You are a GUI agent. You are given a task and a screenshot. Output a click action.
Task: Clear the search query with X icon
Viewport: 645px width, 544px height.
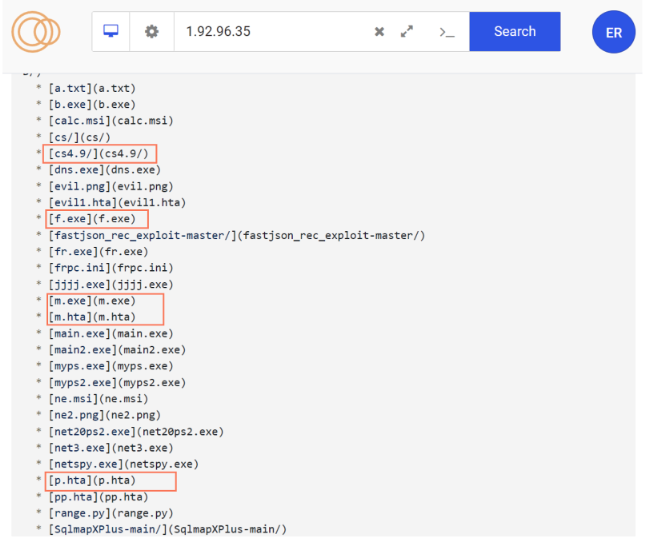[x=379, y=31]
